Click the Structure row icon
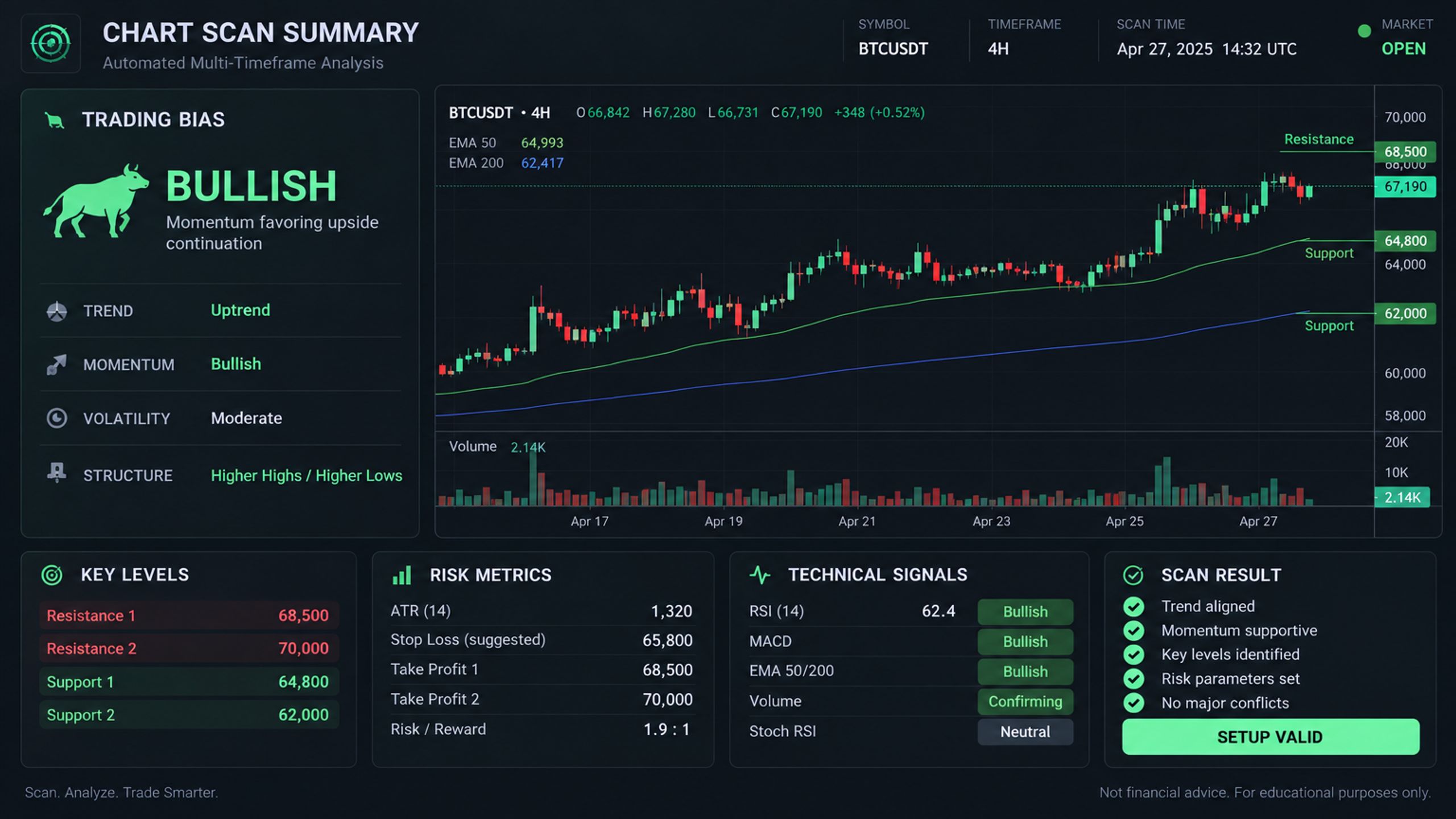 56,473
